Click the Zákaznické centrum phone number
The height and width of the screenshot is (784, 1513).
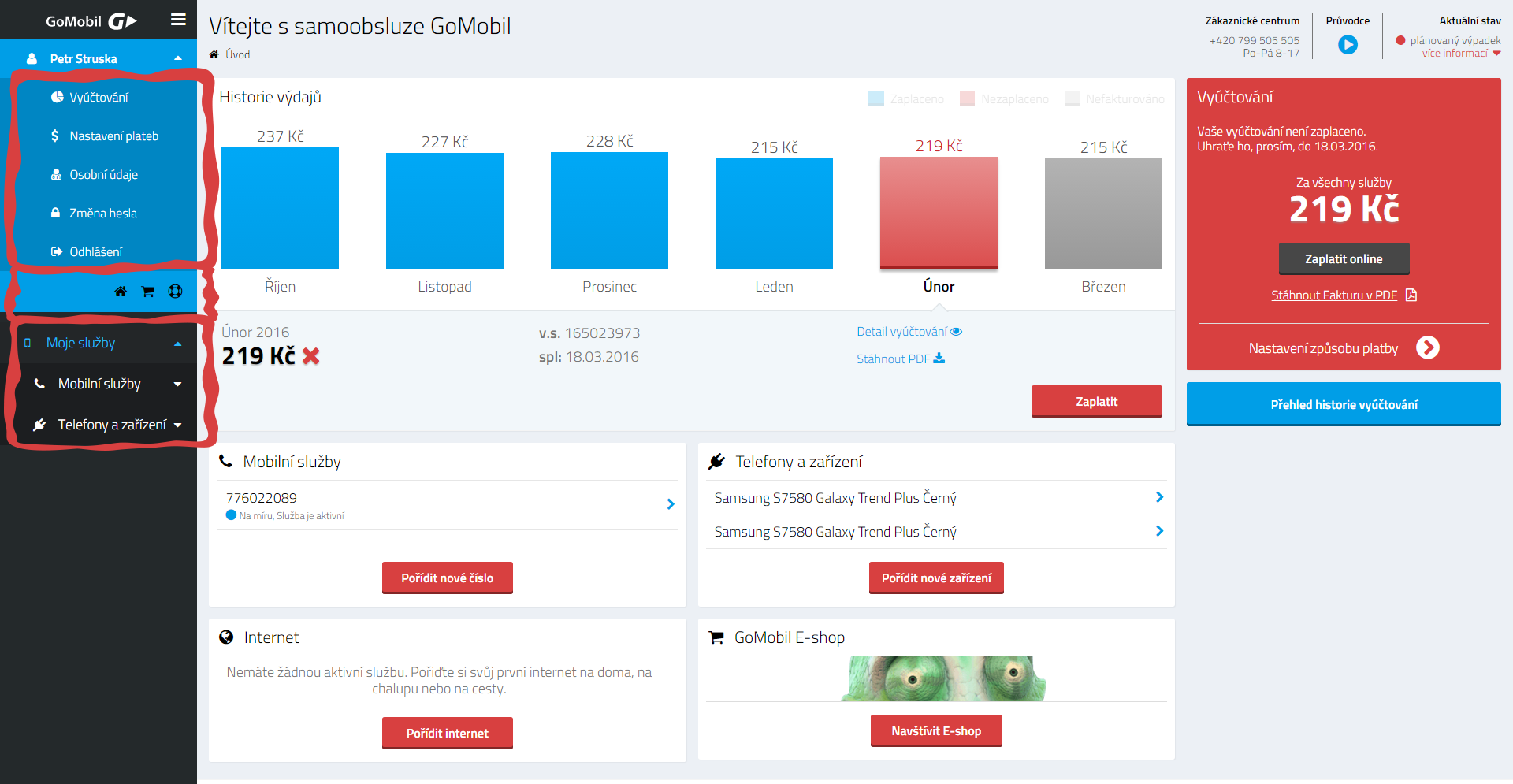(x=1255, y=40)
